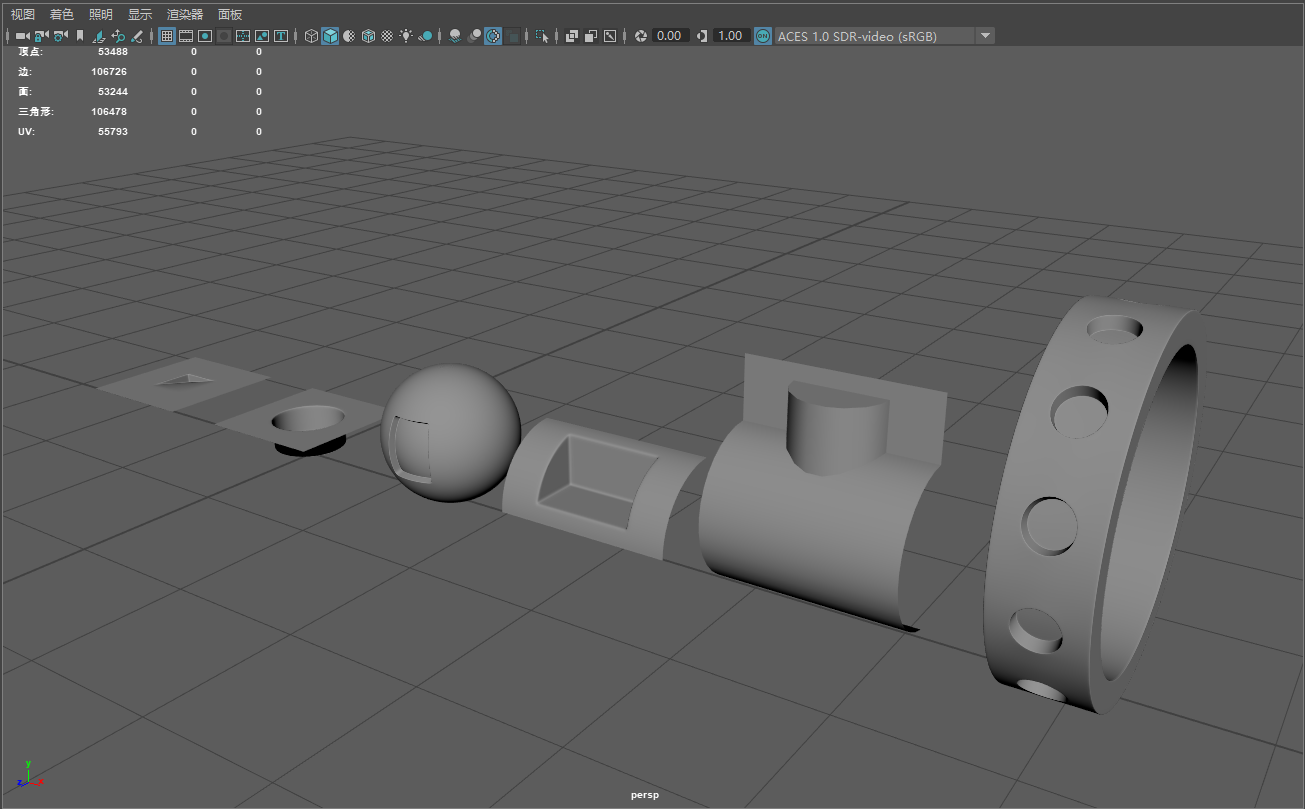Click Use All Lights bulb icon
The width and height of the screenshot is (1305, 809).
coord(407,36)
